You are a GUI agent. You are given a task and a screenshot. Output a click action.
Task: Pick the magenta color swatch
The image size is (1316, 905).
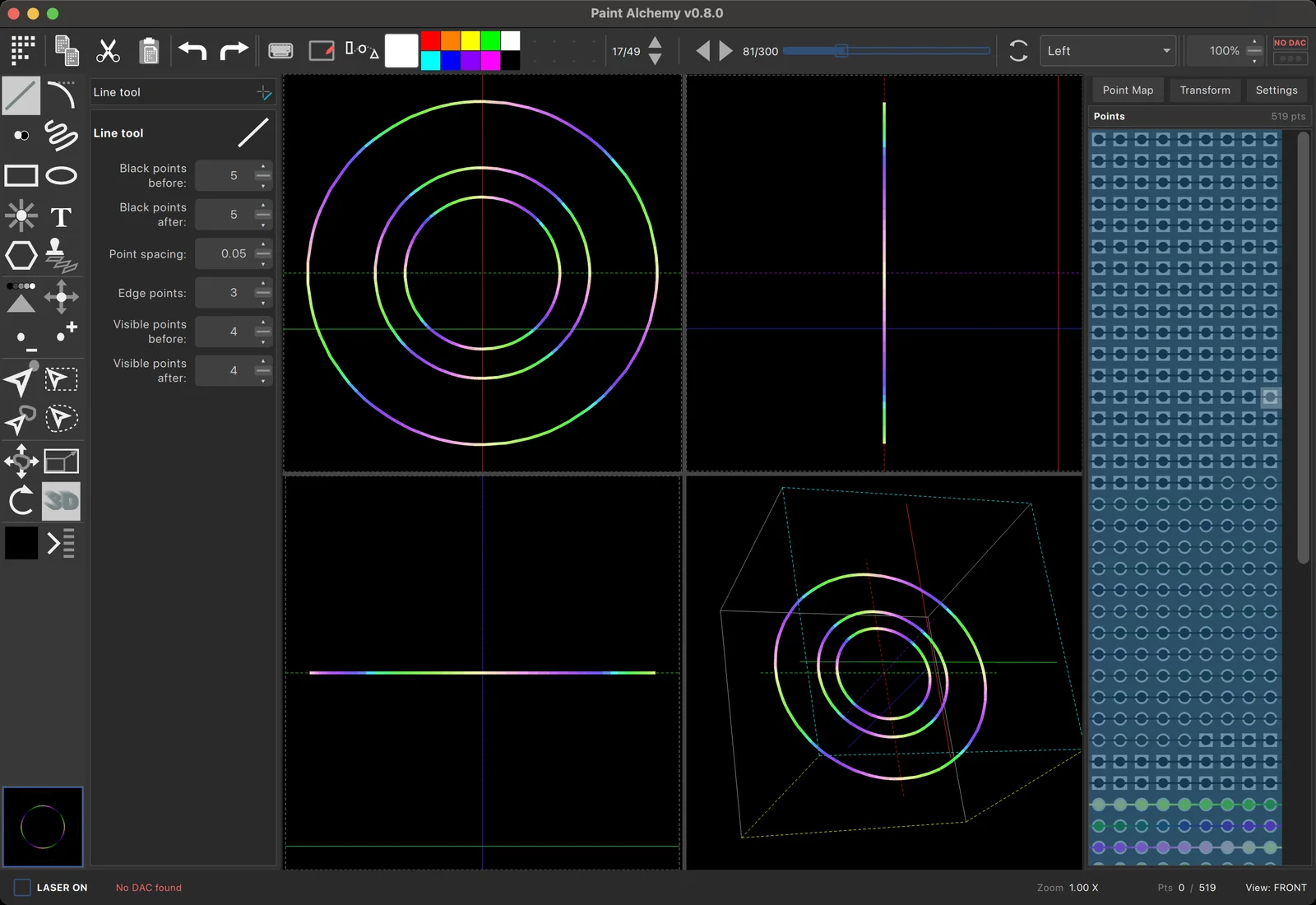pyautogui.click(x=490, y=60)
